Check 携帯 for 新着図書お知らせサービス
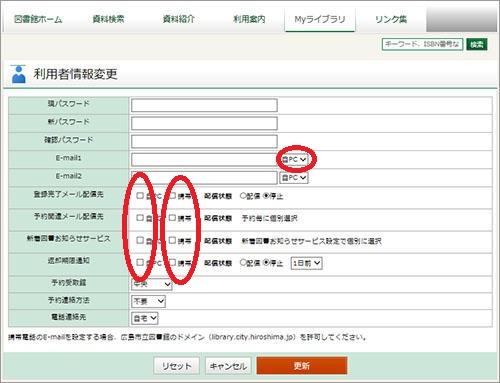This screenshot has height=383, width=500. coord(172,240)
